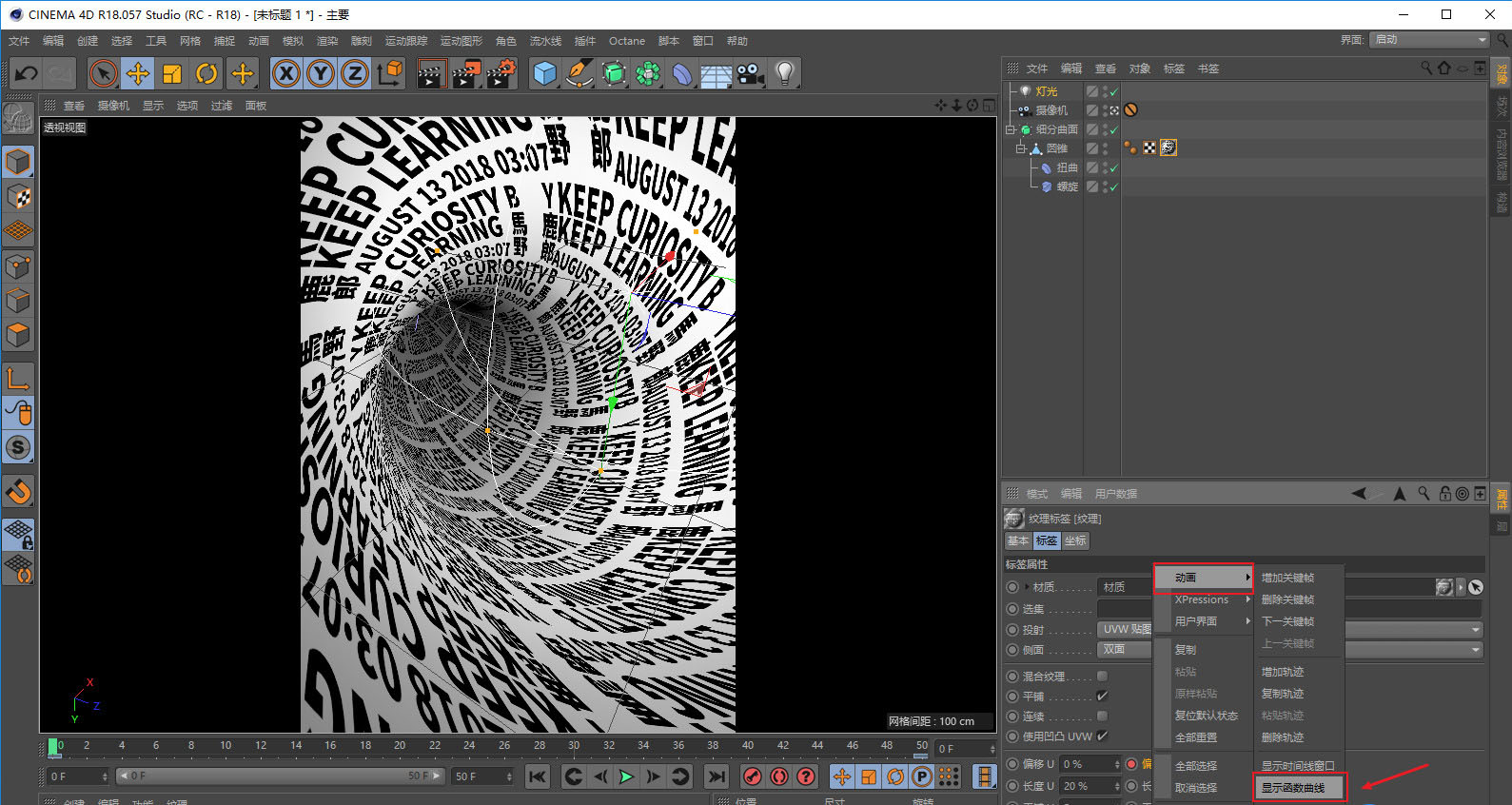Open the 界面 layout dropdown showing 启动

(1430, 39)
